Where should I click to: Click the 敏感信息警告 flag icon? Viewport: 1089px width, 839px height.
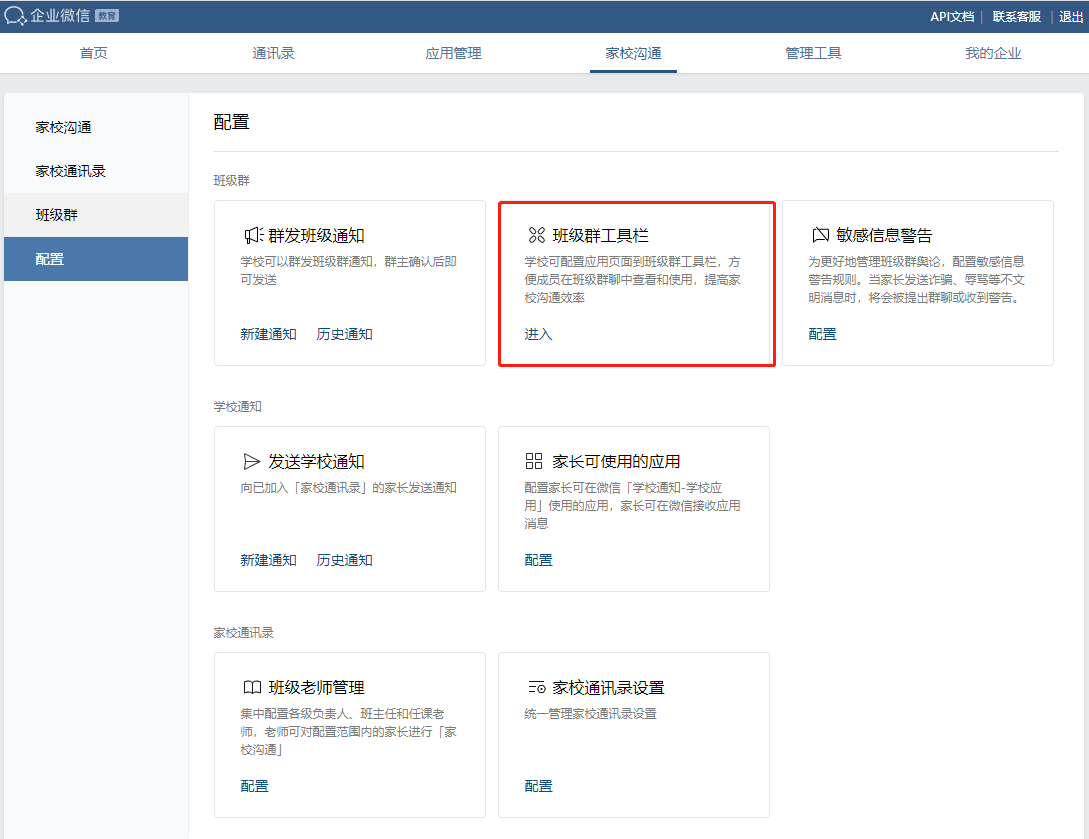(820, 235)
